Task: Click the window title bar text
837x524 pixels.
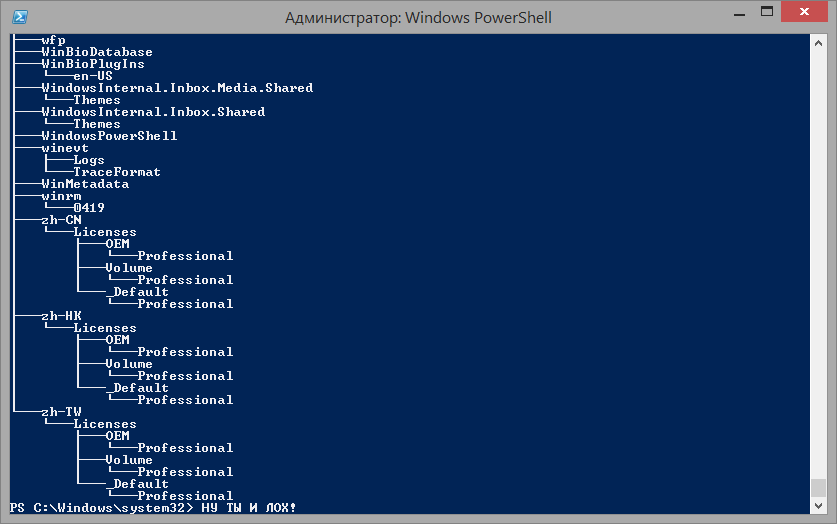Action: click(418, 17)
